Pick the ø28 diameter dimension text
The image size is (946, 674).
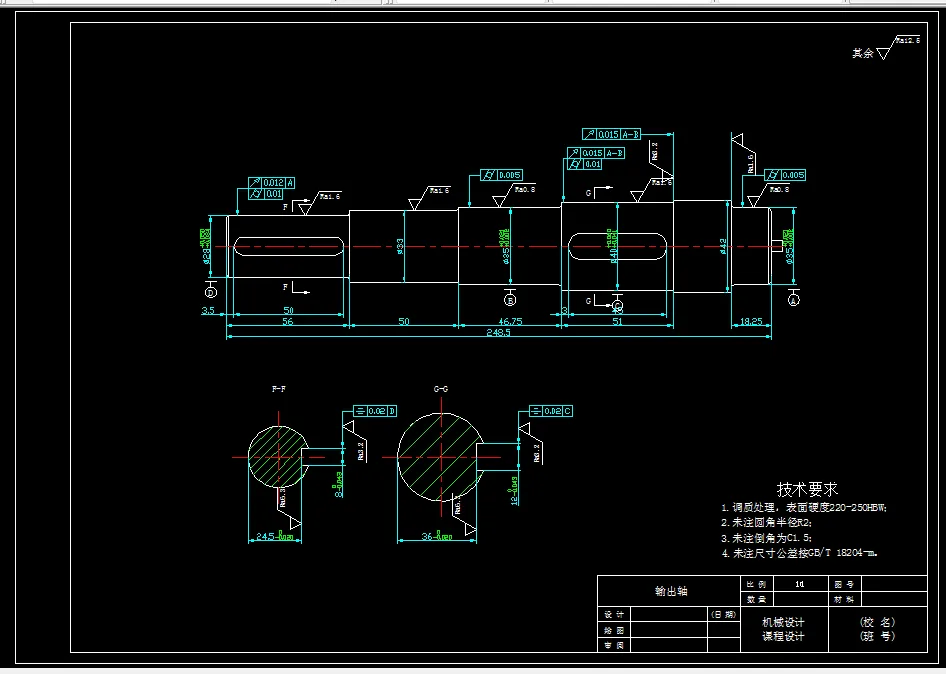click(x=206, y=257)
